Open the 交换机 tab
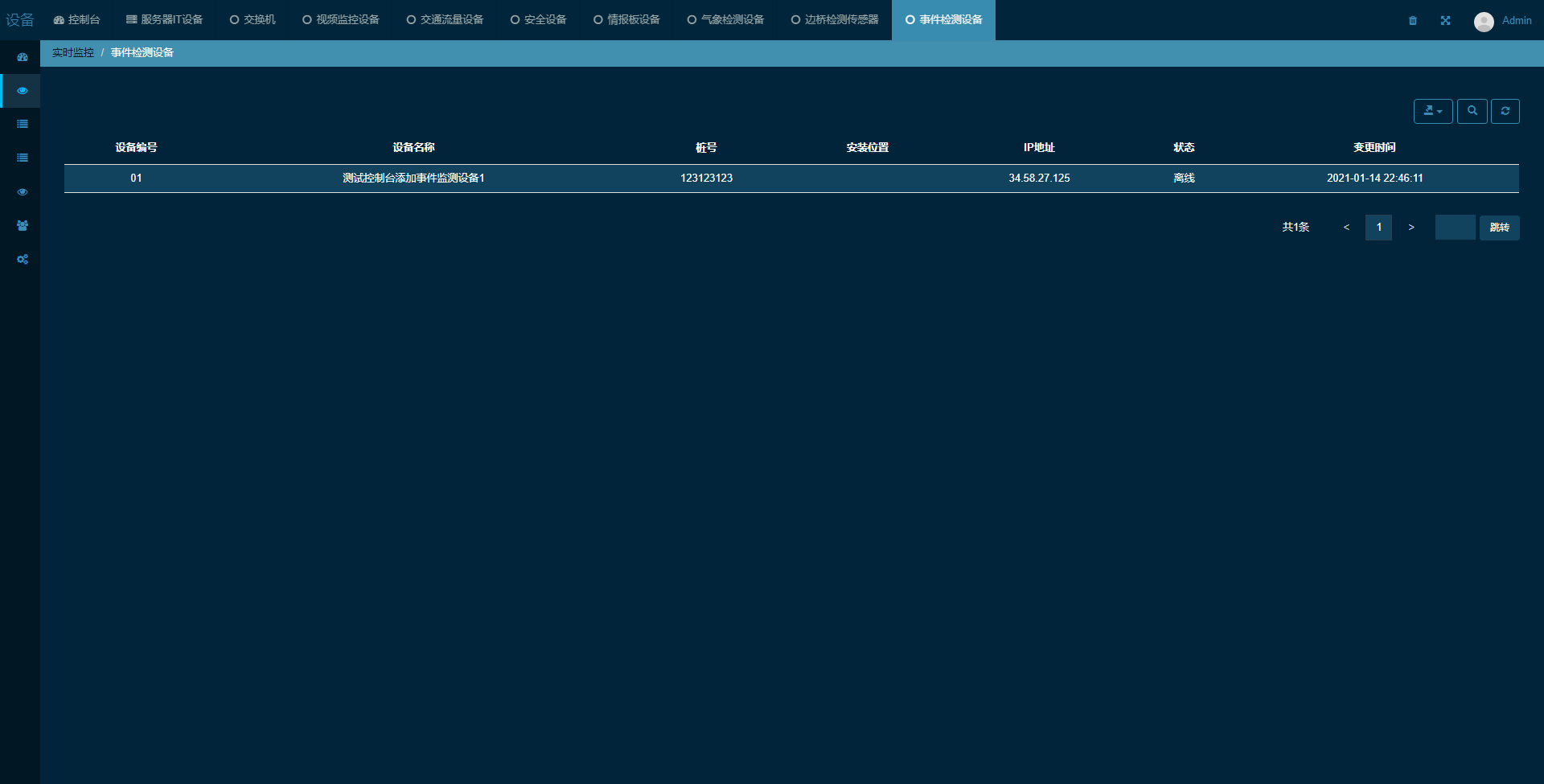The height and width of the screenshot is (784, 1544). [253, 20]
